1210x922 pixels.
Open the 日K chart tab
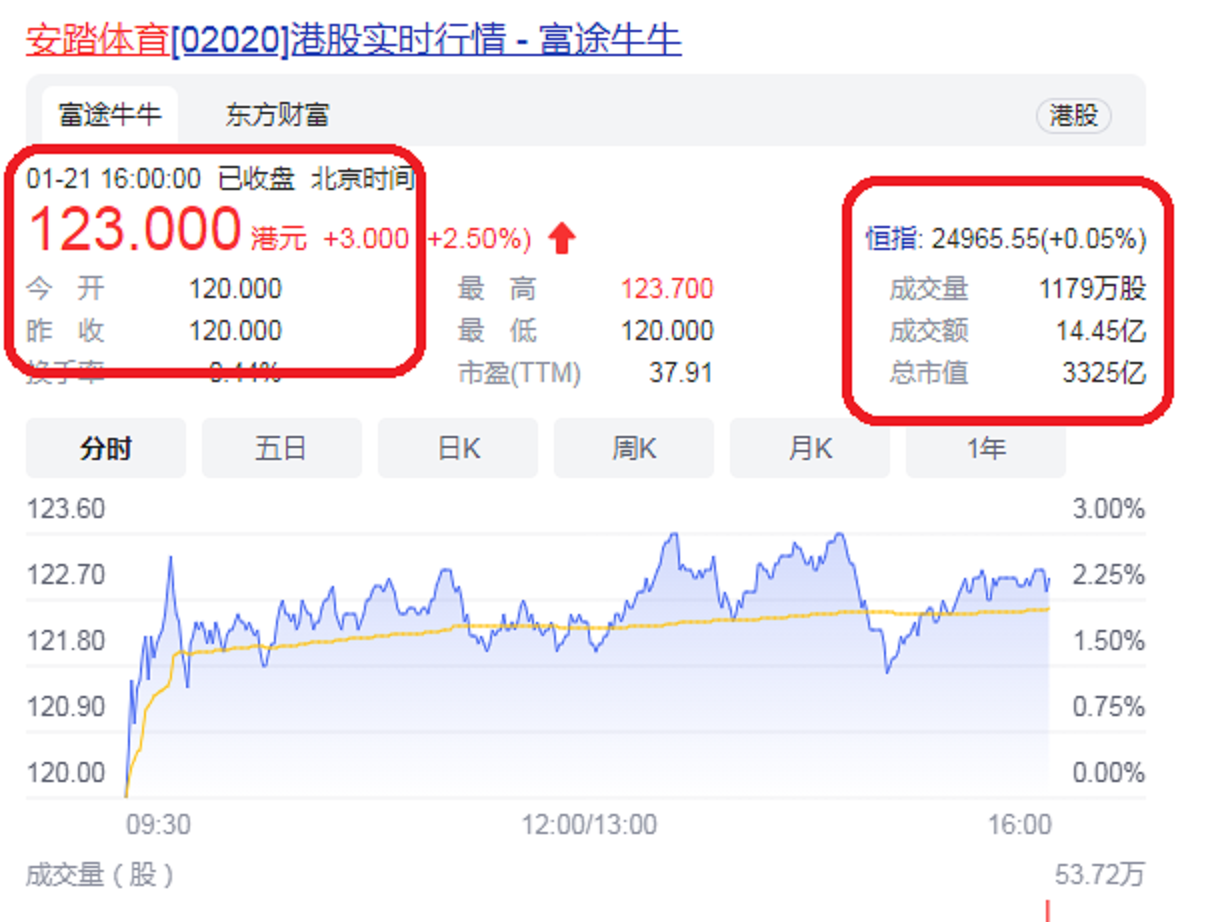click(x=458, y=448)
